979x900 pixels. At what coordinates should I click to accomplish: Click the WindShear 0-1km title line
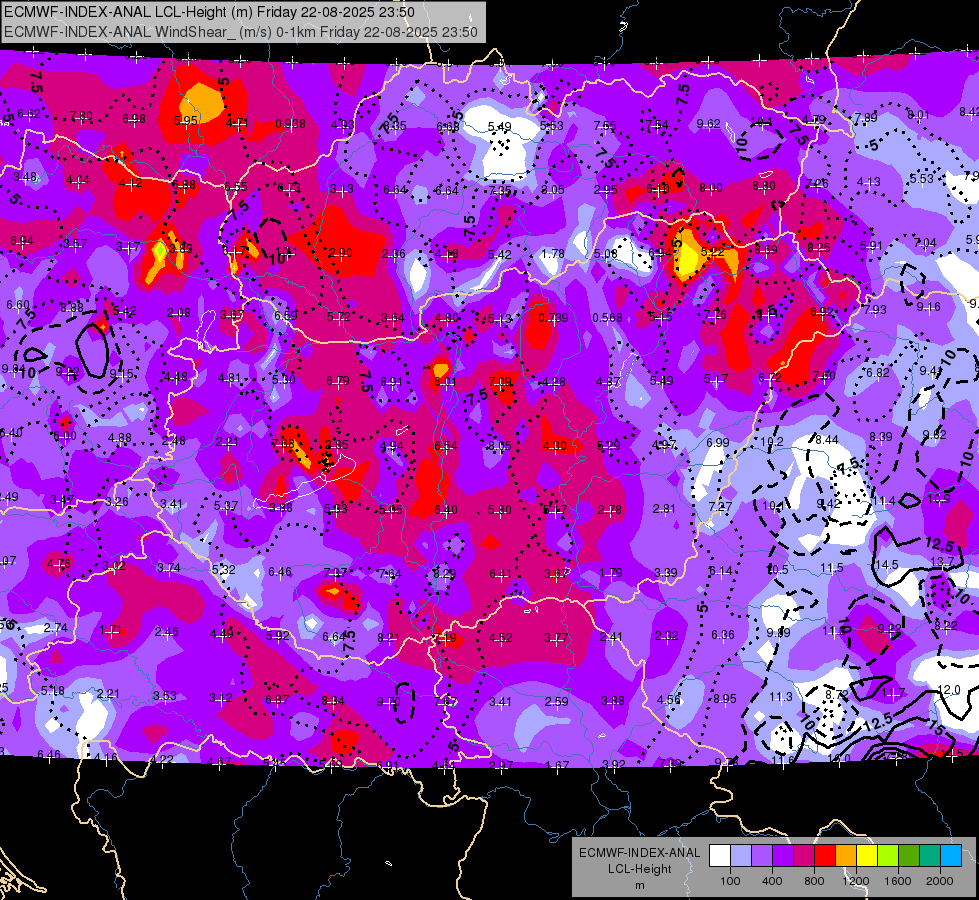click(240, 32)
